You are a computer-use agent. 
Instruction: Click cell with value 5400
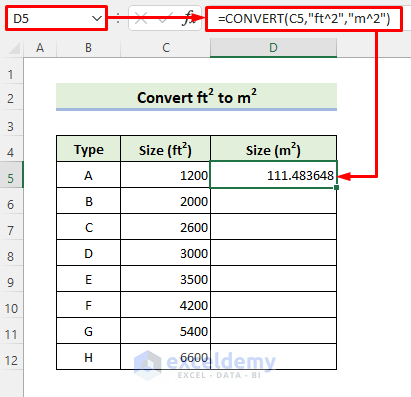tap(165, 331)
